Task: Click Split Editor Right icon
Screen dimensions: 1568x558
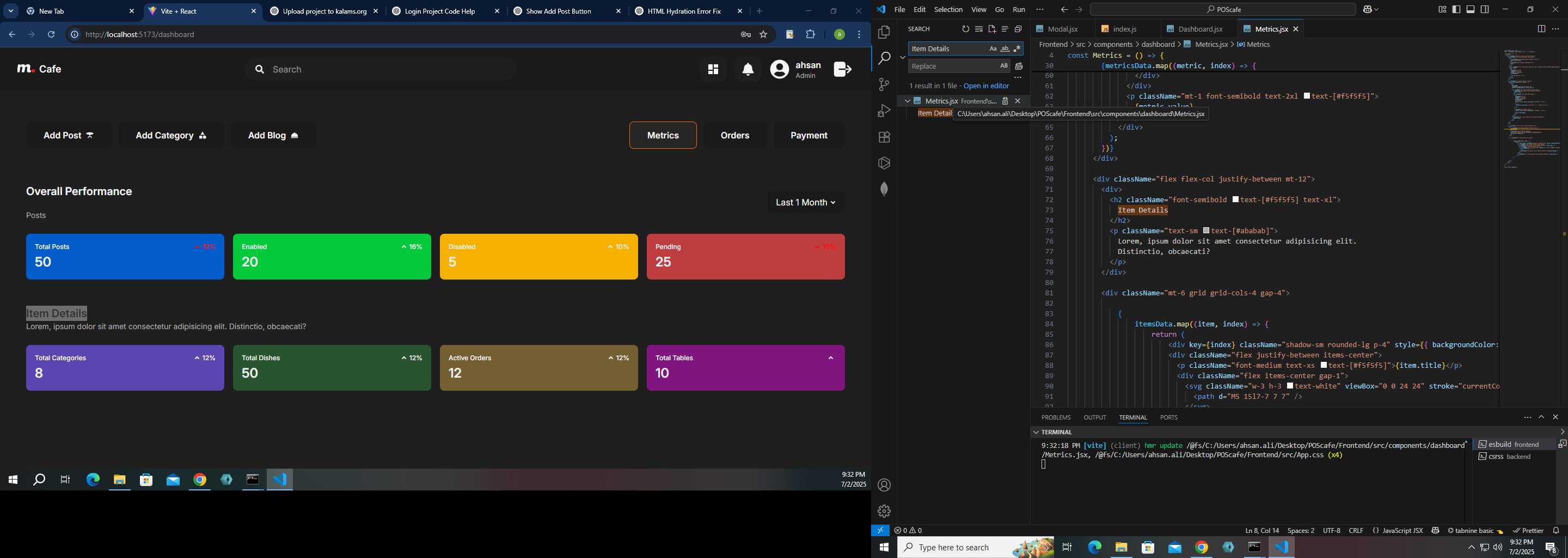Action: click(x=1541, y=29)
